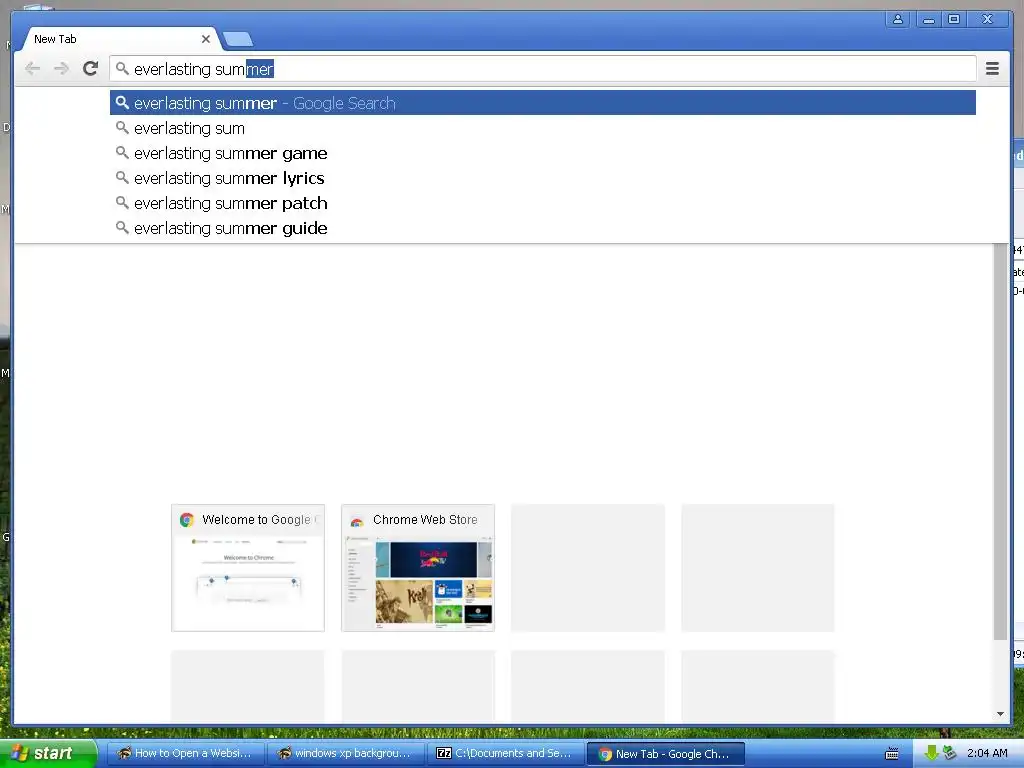Pick the everlasting summer game suggestion
The image size is (1024, 768).
543,153
